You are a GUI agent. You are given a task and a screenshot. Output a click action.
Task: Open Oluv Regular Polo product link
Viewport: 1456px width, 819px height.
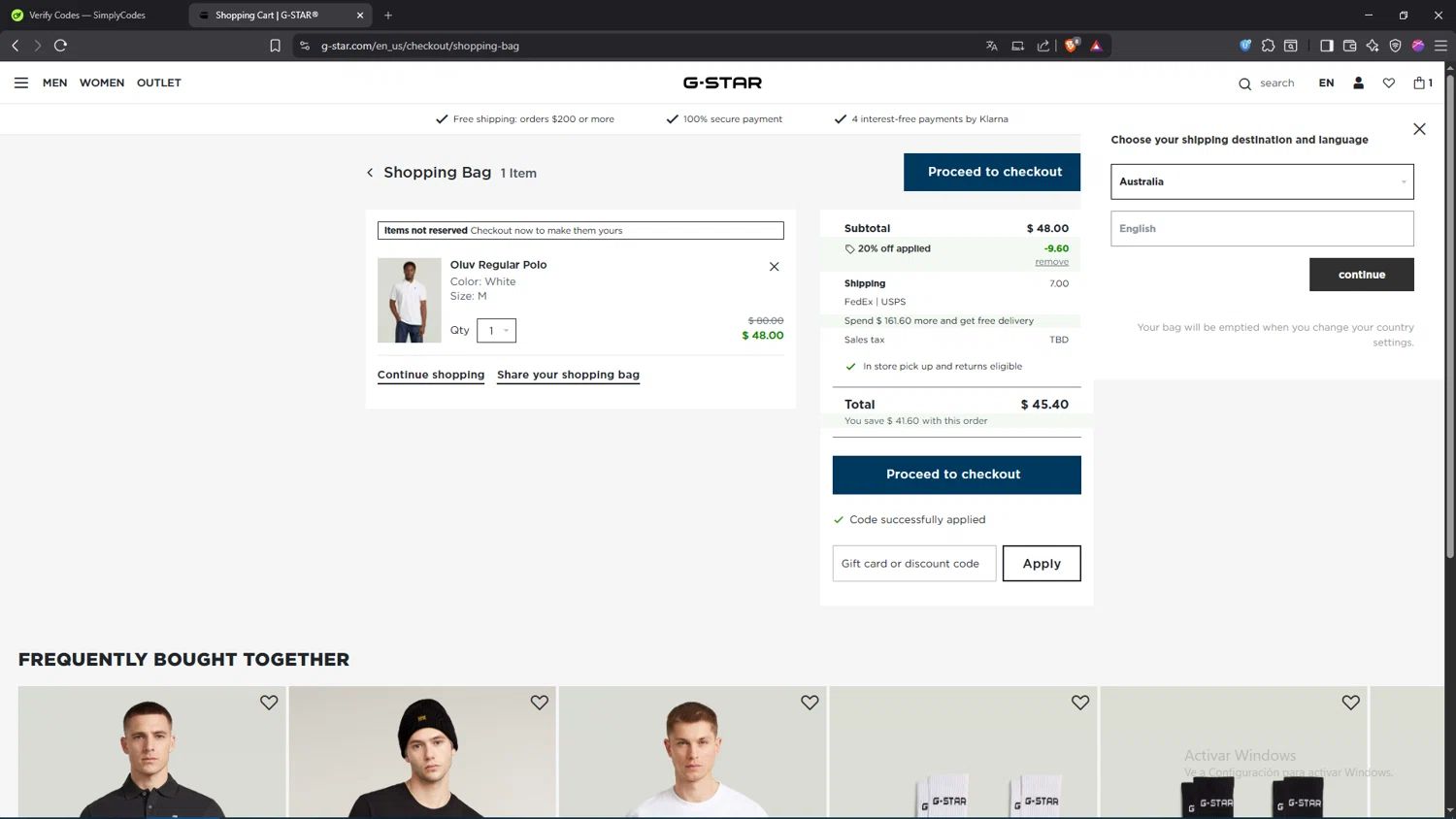pyautogui.click(x=498, y=265)
